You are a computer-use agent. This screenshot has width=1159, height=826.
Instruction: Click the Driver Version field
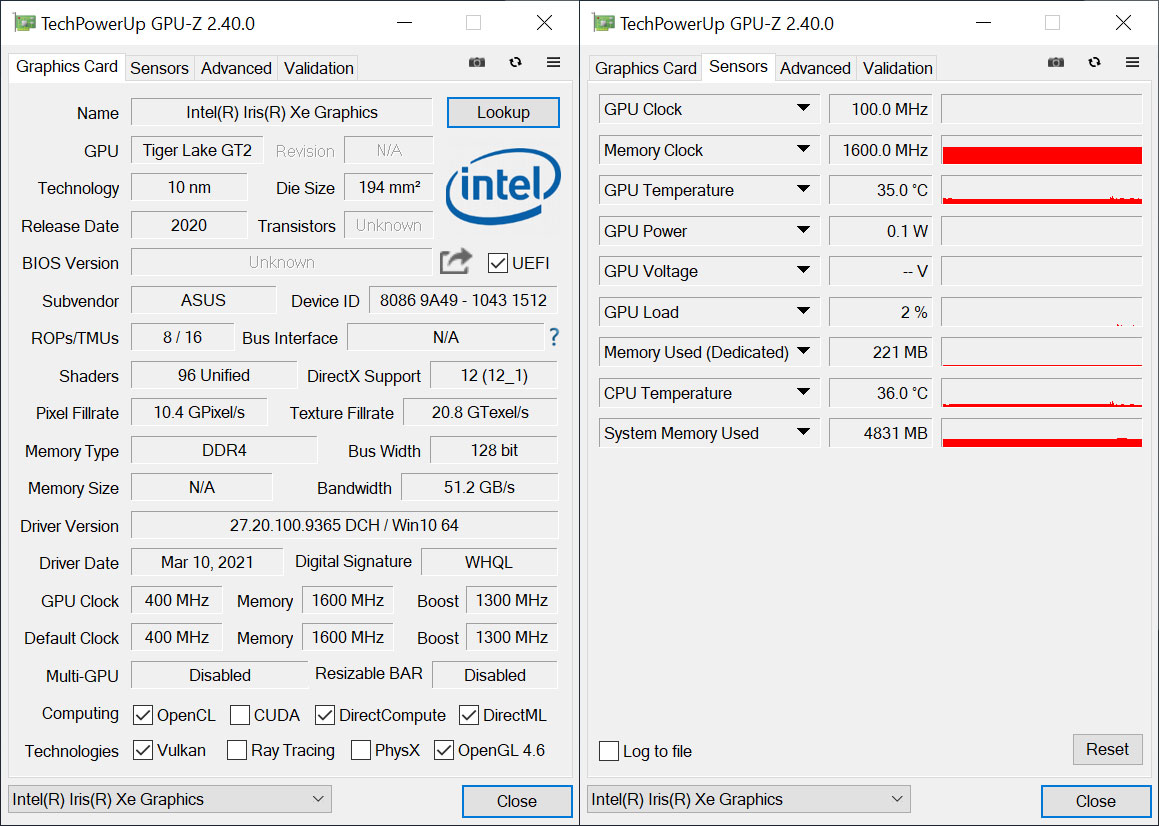344,525
